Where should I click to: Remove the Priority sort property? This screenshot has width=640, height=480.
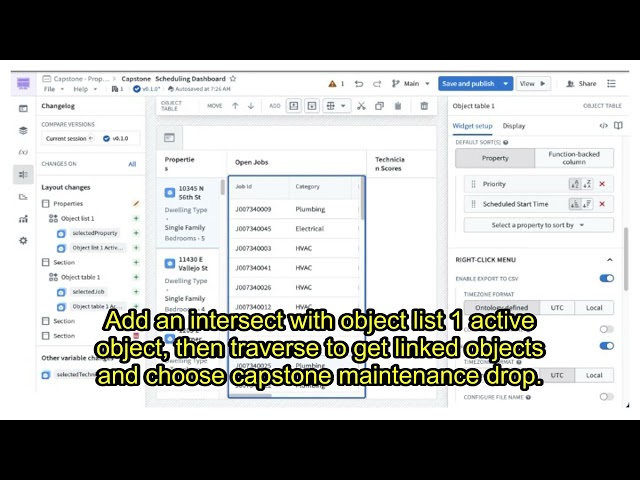pos(602,184)
